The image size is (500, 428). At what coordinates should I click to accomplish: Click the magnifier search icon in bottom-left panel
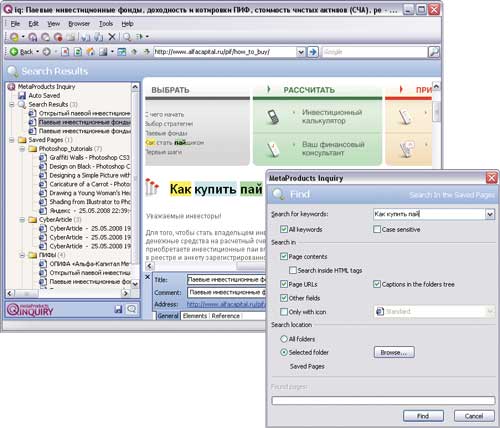[132, 309]
